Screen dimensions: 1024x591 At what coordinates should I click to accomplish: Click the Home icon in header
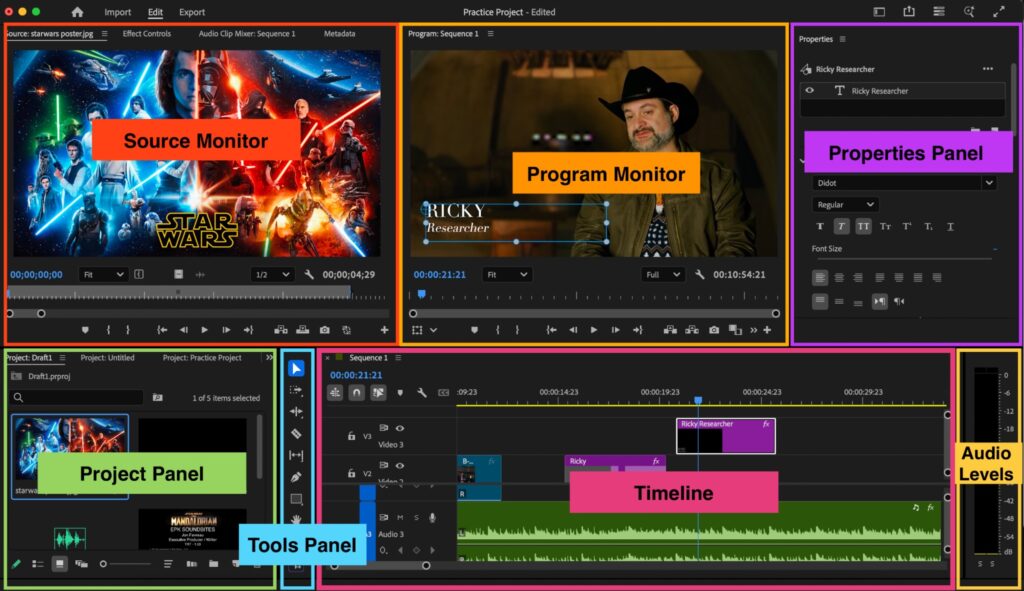tap(77, 12)
